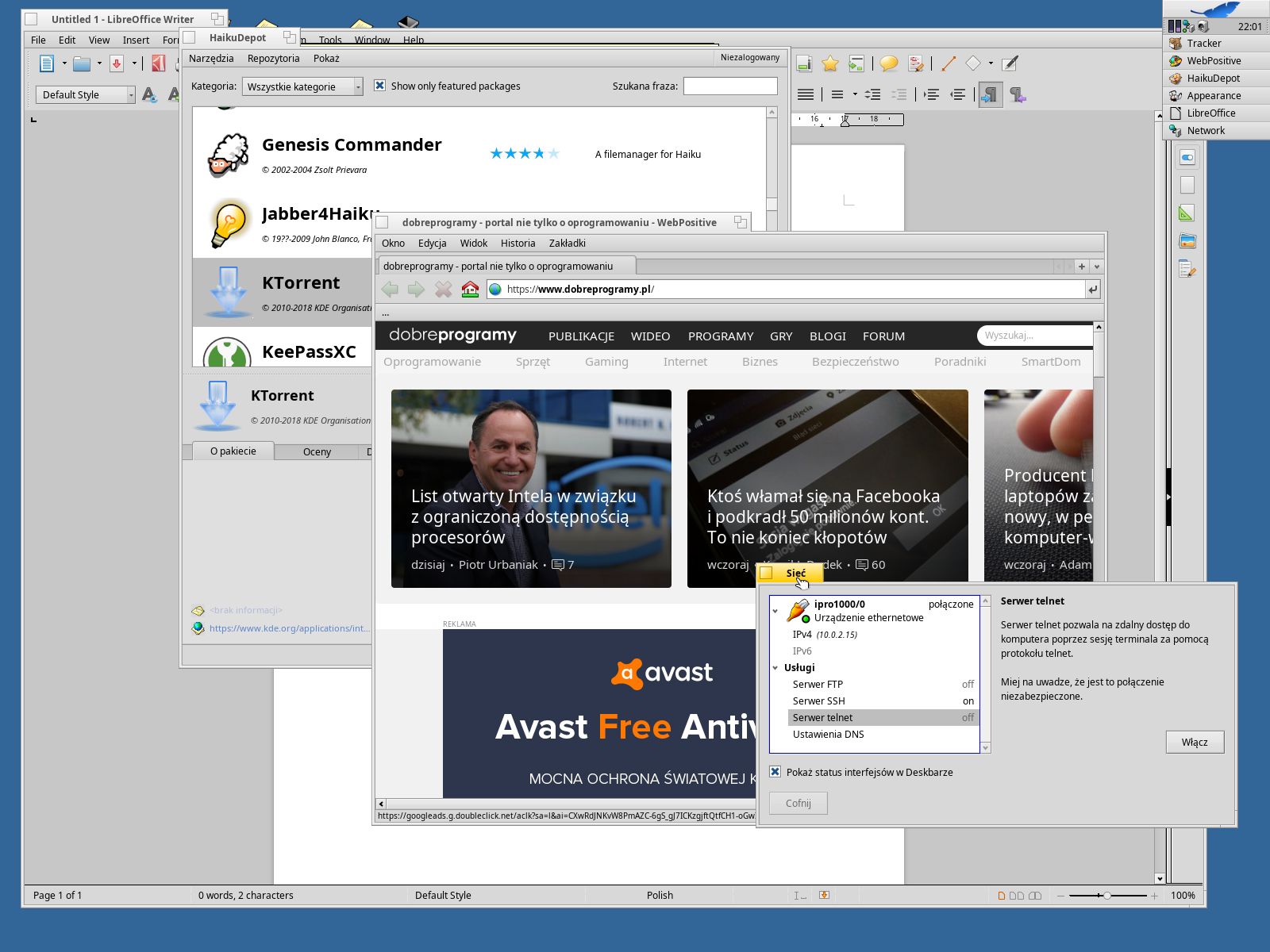The image size is (1270, 952).
Task: Click the Szukana fraza search field
Action: [x=729, y=86]
